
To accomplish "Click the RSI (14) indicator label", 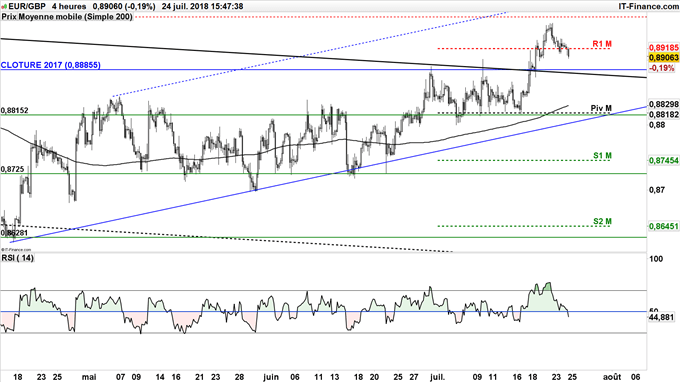I will (x=18, y=258).
